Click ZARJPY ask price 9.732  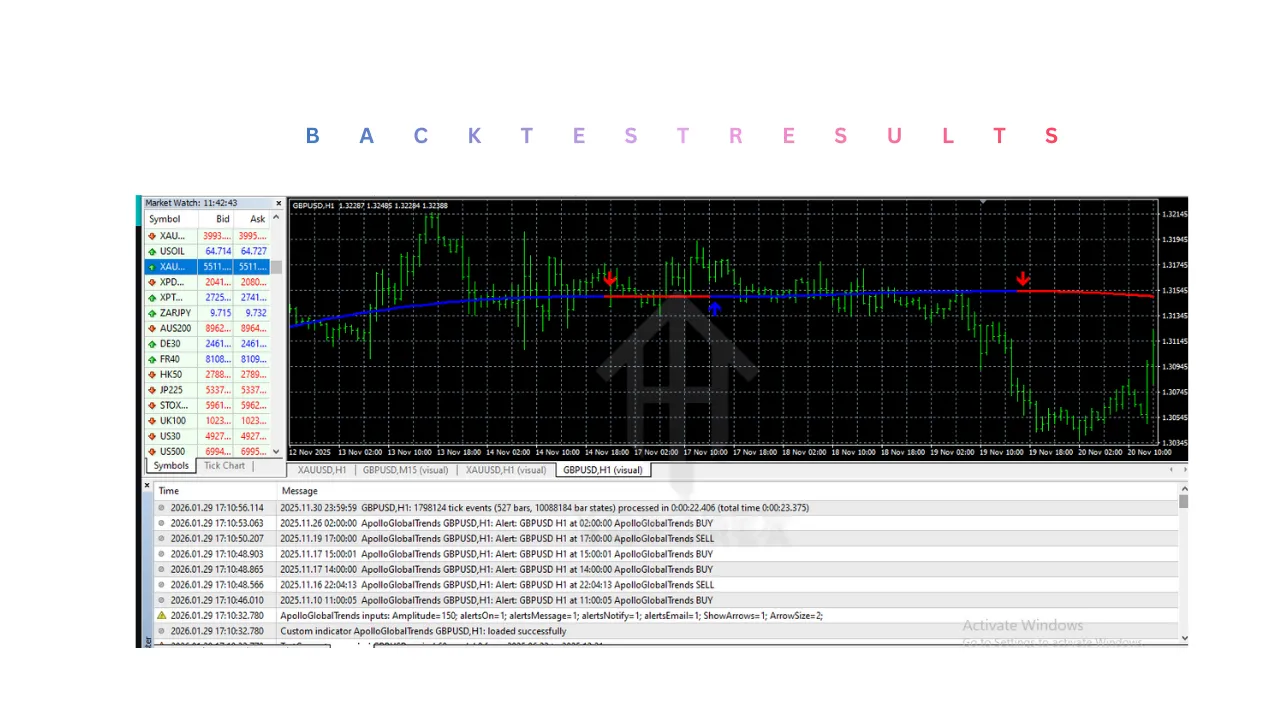tap(257, 313)
